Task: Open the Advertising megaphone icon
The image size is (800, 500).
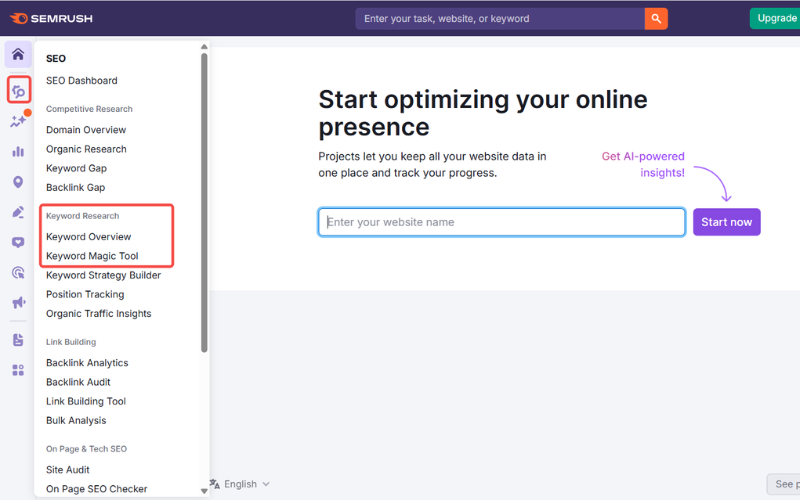Action: click(x=18, y=302)
